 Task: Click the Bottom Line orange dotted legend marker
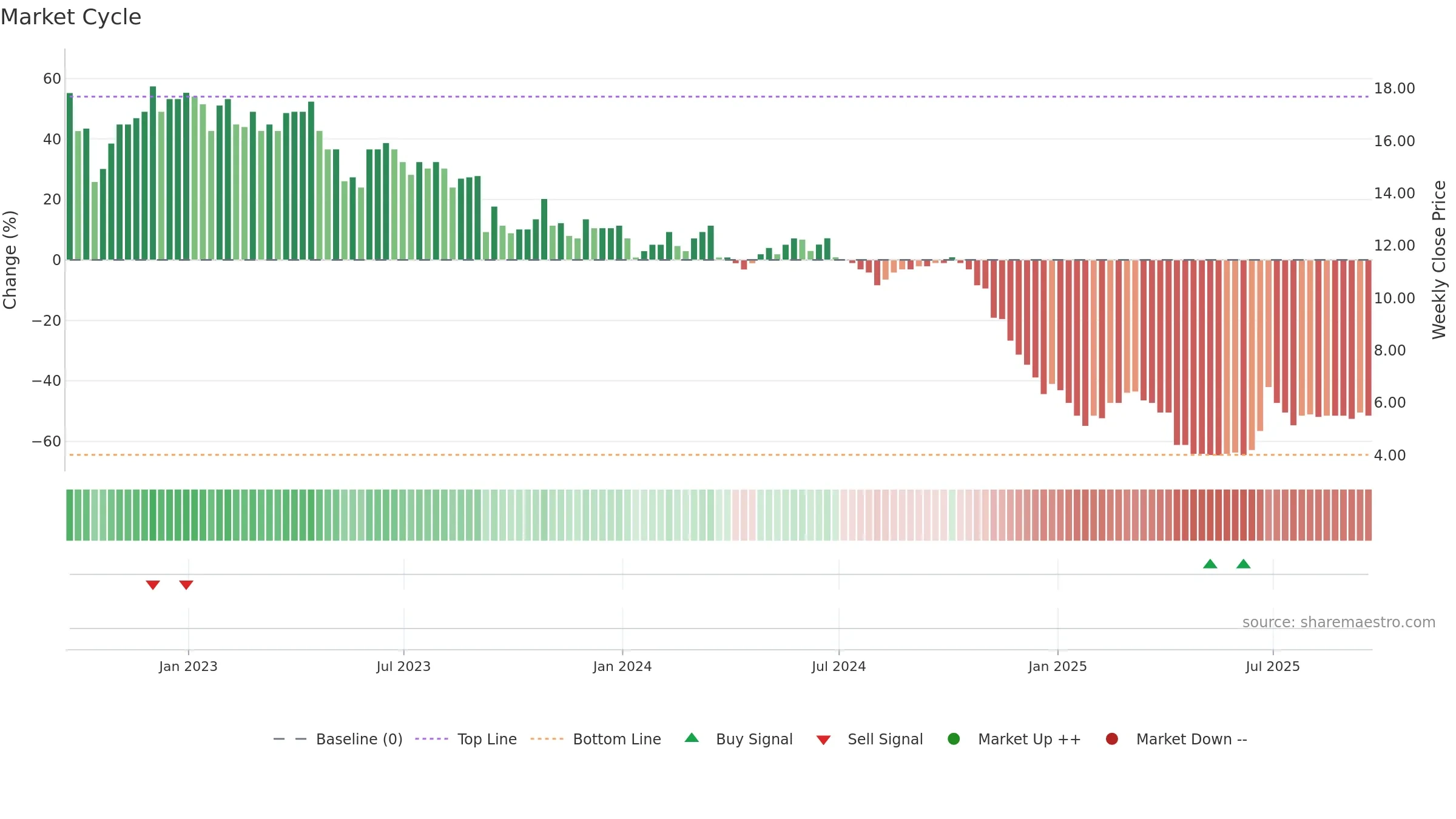pos(547,739)
